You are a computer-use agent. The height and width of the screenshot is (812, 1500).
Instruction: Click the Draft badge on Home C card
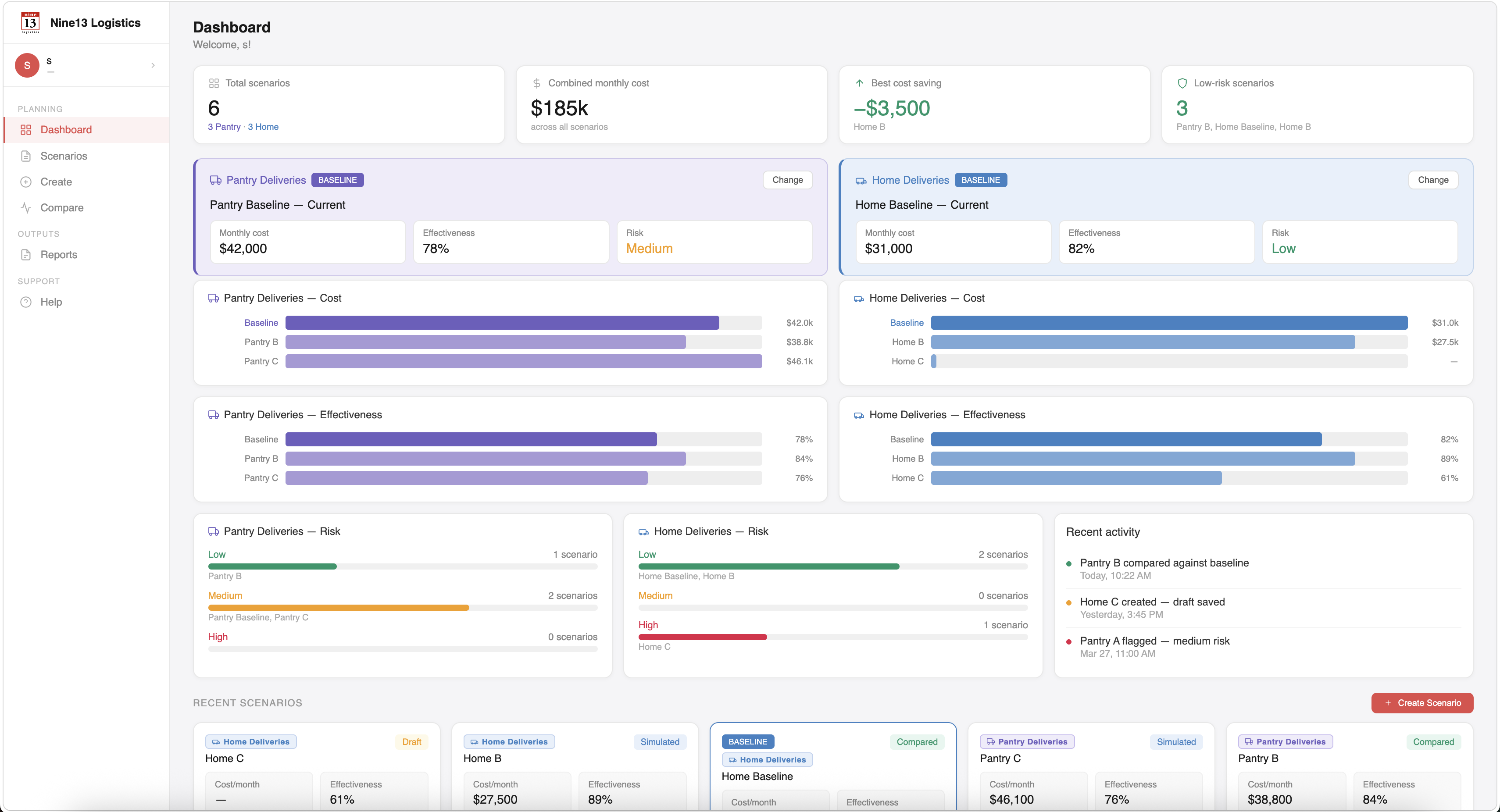click(412, 741)
